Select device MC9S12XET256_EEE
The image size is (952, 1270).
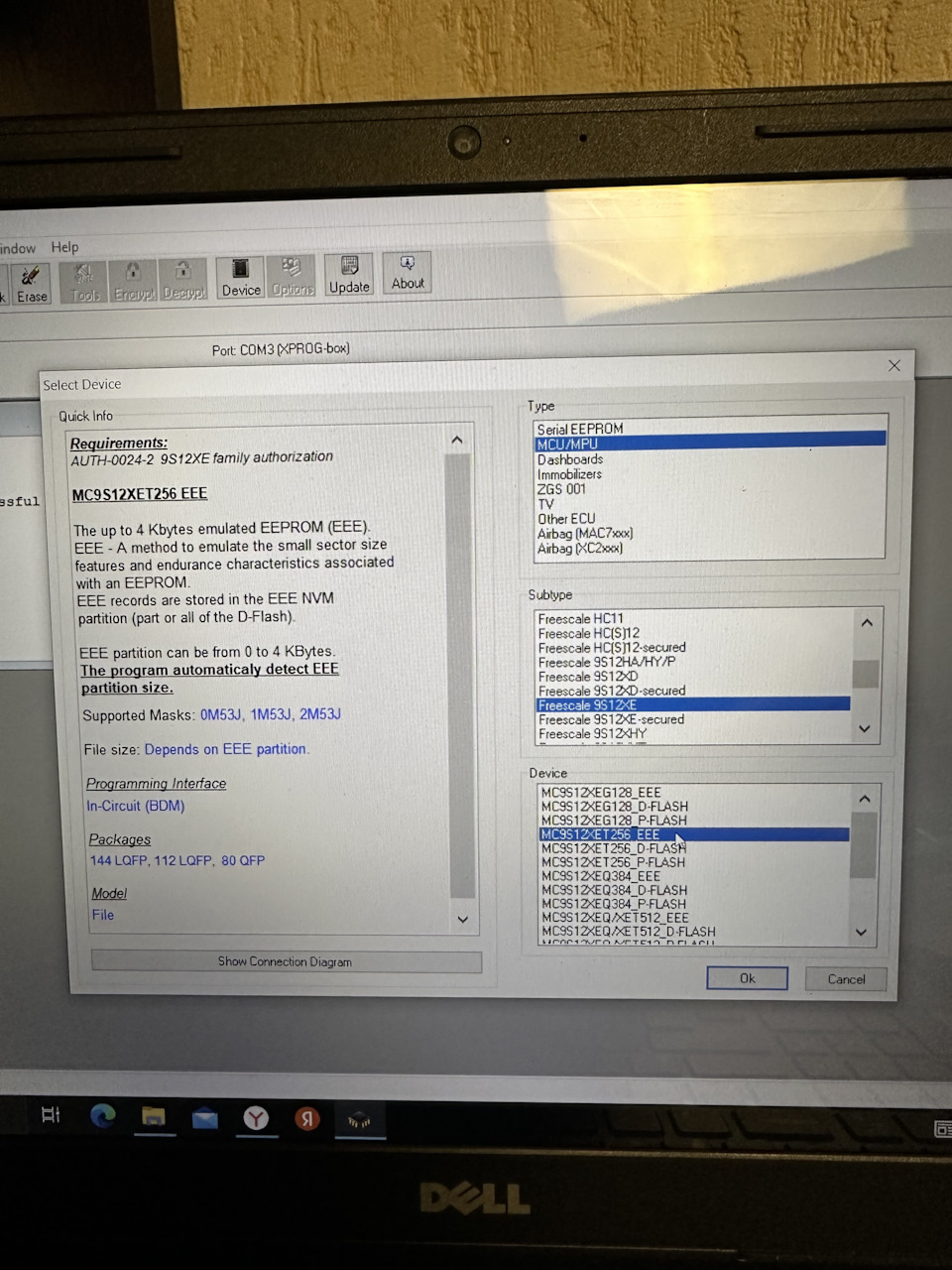coord(694,834)
